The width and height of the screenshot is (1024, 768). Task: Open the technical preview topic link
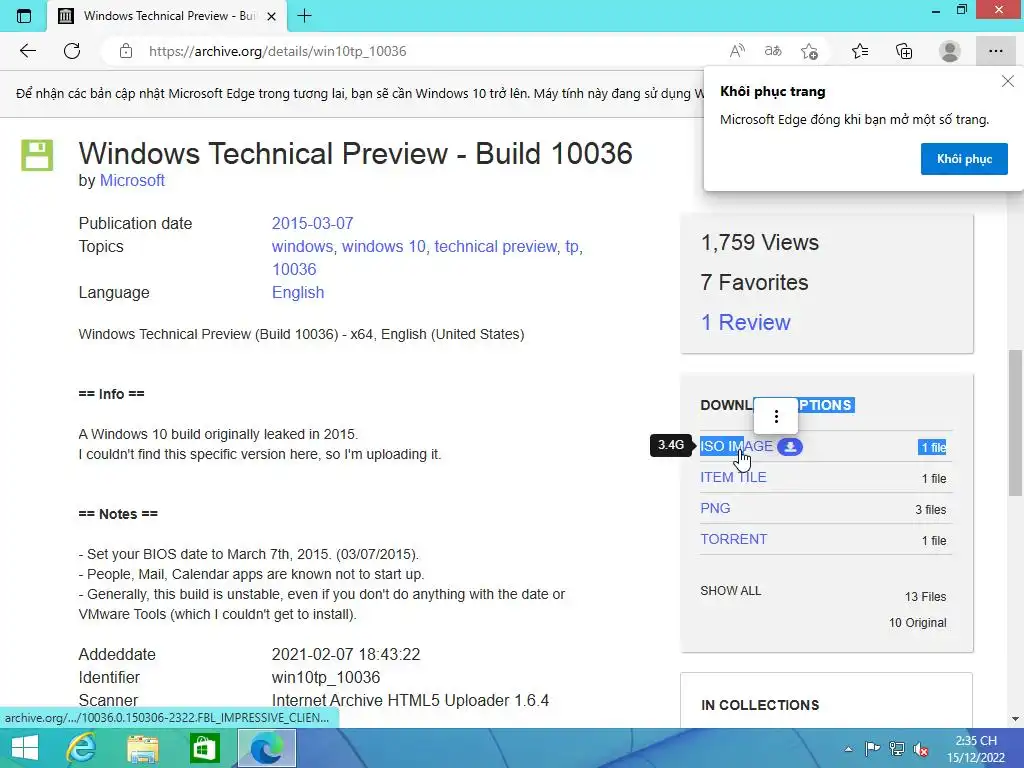[496, 246]
